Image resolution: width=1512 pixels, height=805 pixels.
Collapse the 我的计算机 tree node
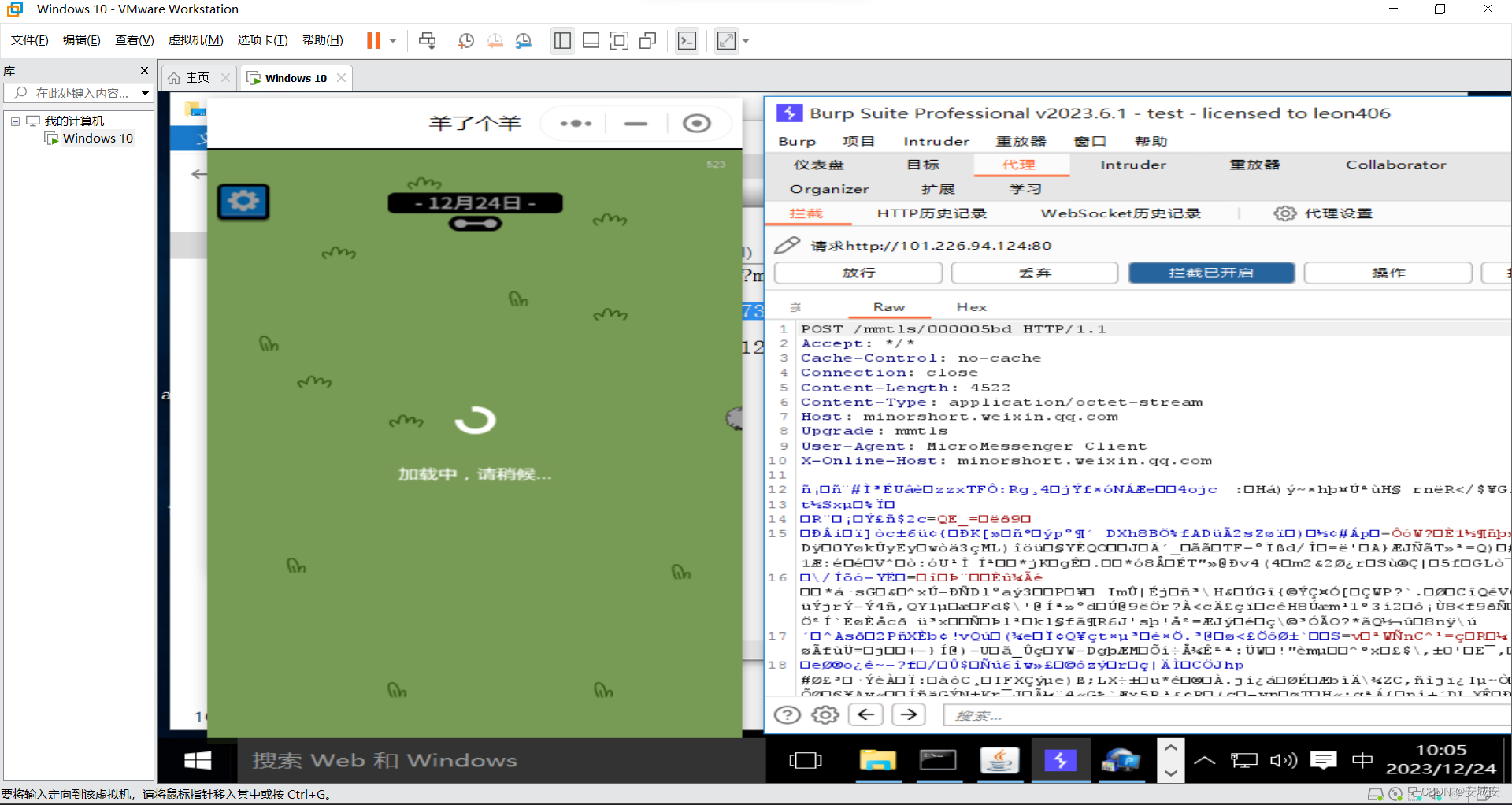(x=15, y=121)
